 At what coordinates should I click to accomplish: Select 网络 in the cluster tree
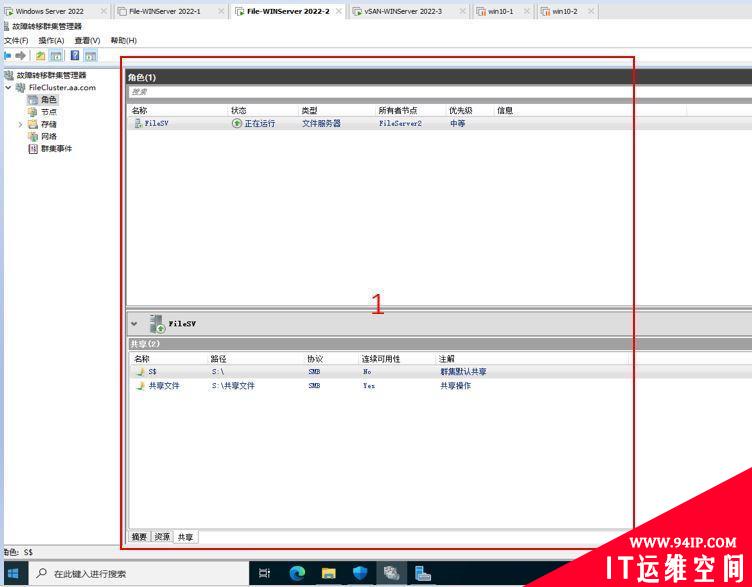tap(48, 137)
